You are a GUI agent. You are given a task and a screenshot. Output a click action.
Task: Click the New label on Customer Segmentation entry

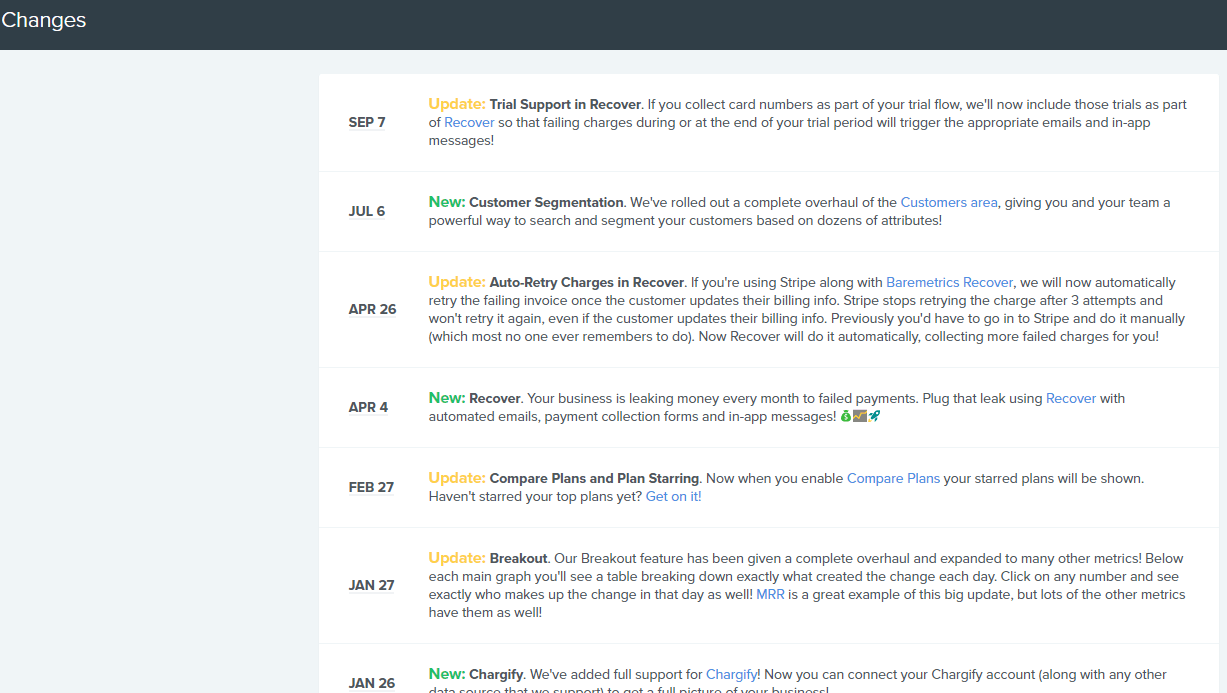447,202
